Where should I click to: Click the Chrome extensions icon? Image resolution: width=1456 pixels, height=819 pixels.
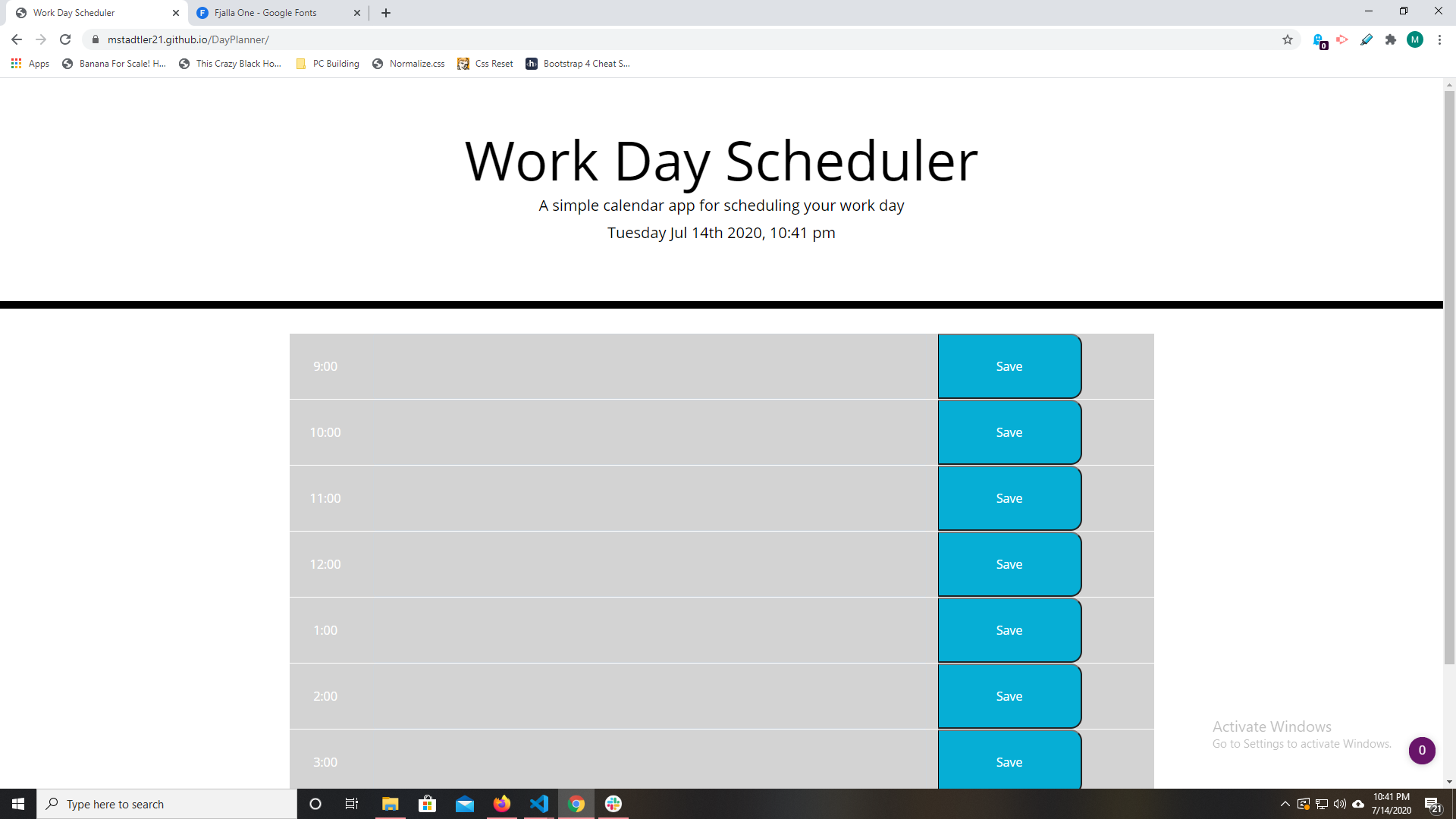click(x=1390, y=39)
